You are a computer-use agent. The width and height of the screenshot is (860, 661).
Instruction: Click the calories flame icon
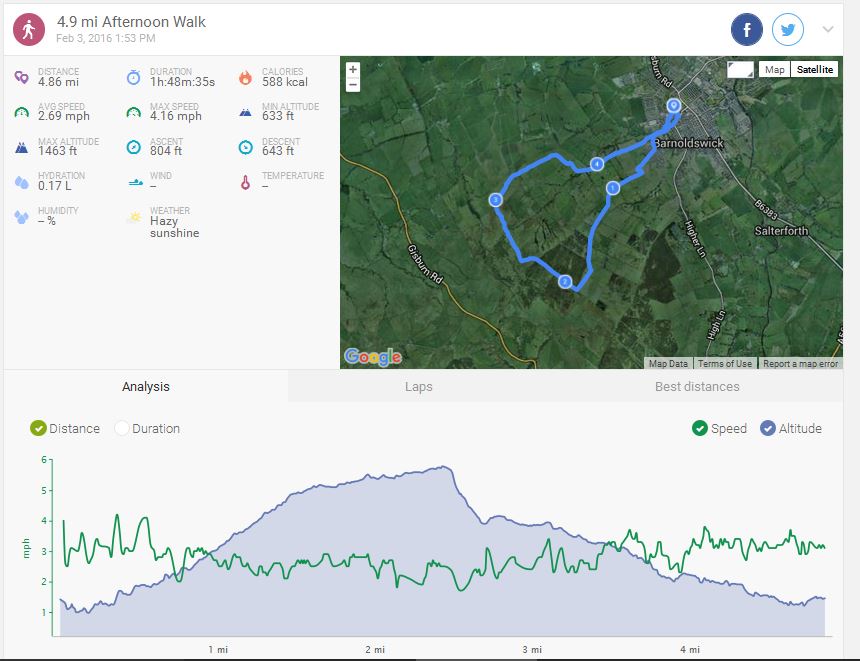pos(245,77)
